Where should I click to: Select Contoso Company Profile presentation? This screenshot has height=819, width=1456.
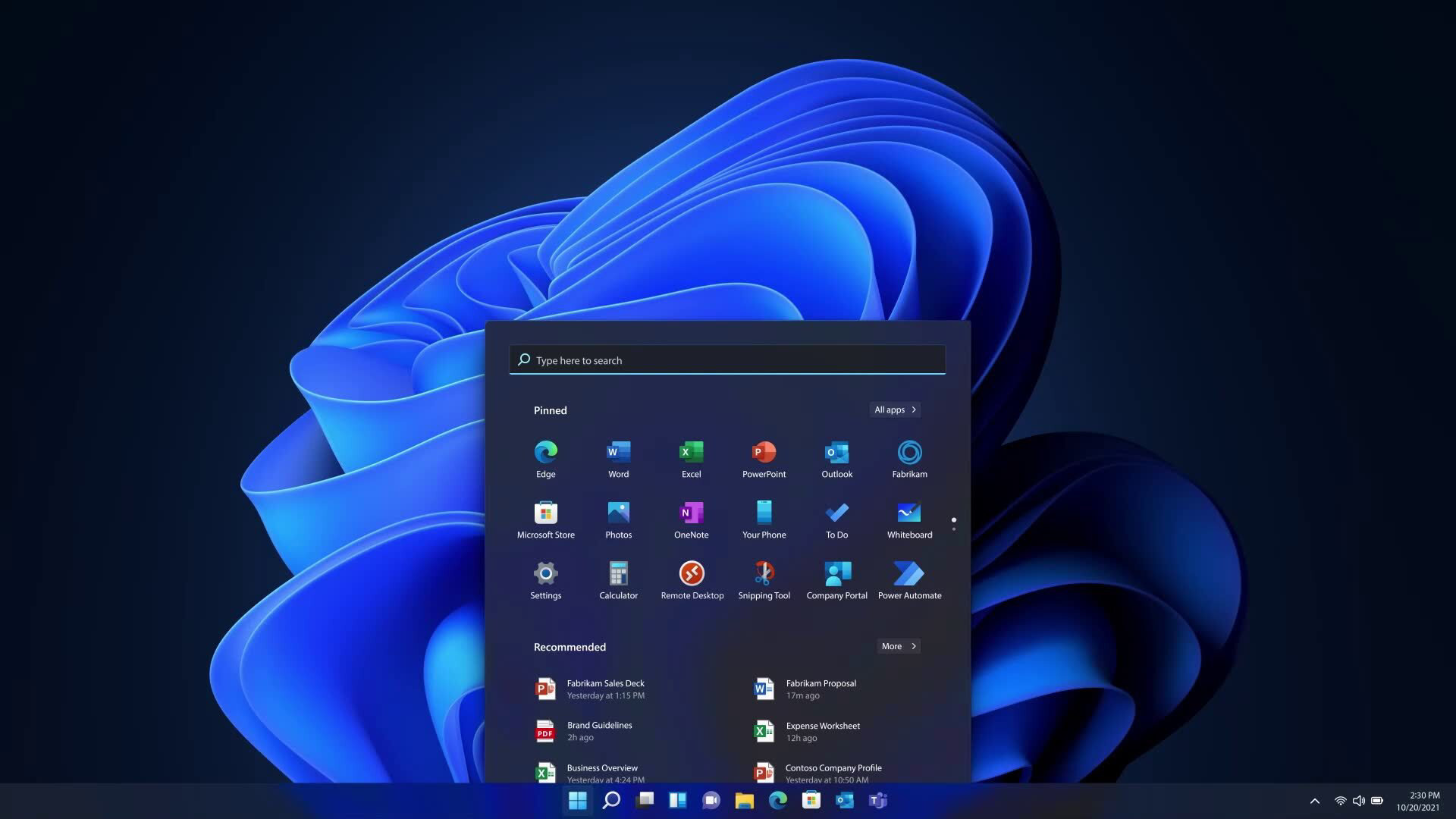[x=833, y=773]
